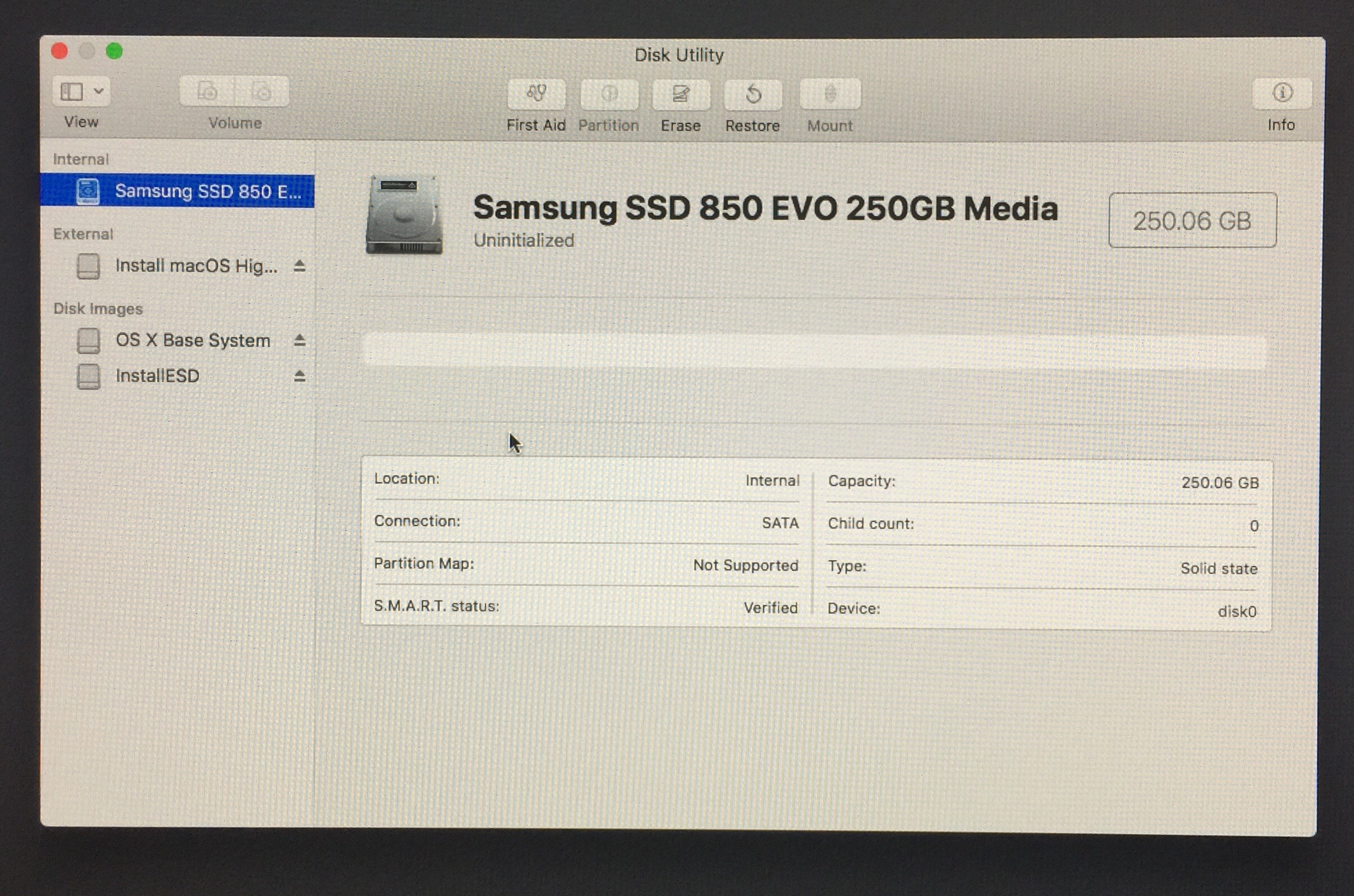Click the remove volume icon
Viewport: 1354px width, 896px height.
pos(262,91)
